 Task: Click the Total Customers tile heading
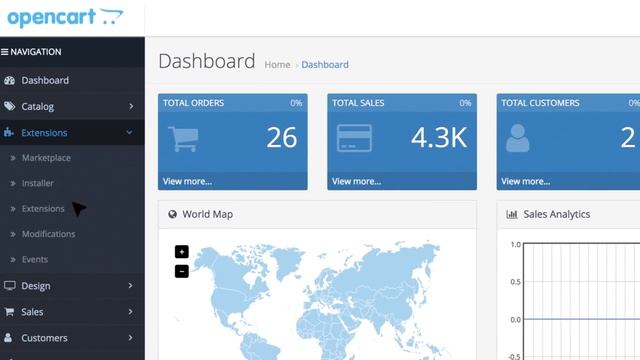coord(540,103)
